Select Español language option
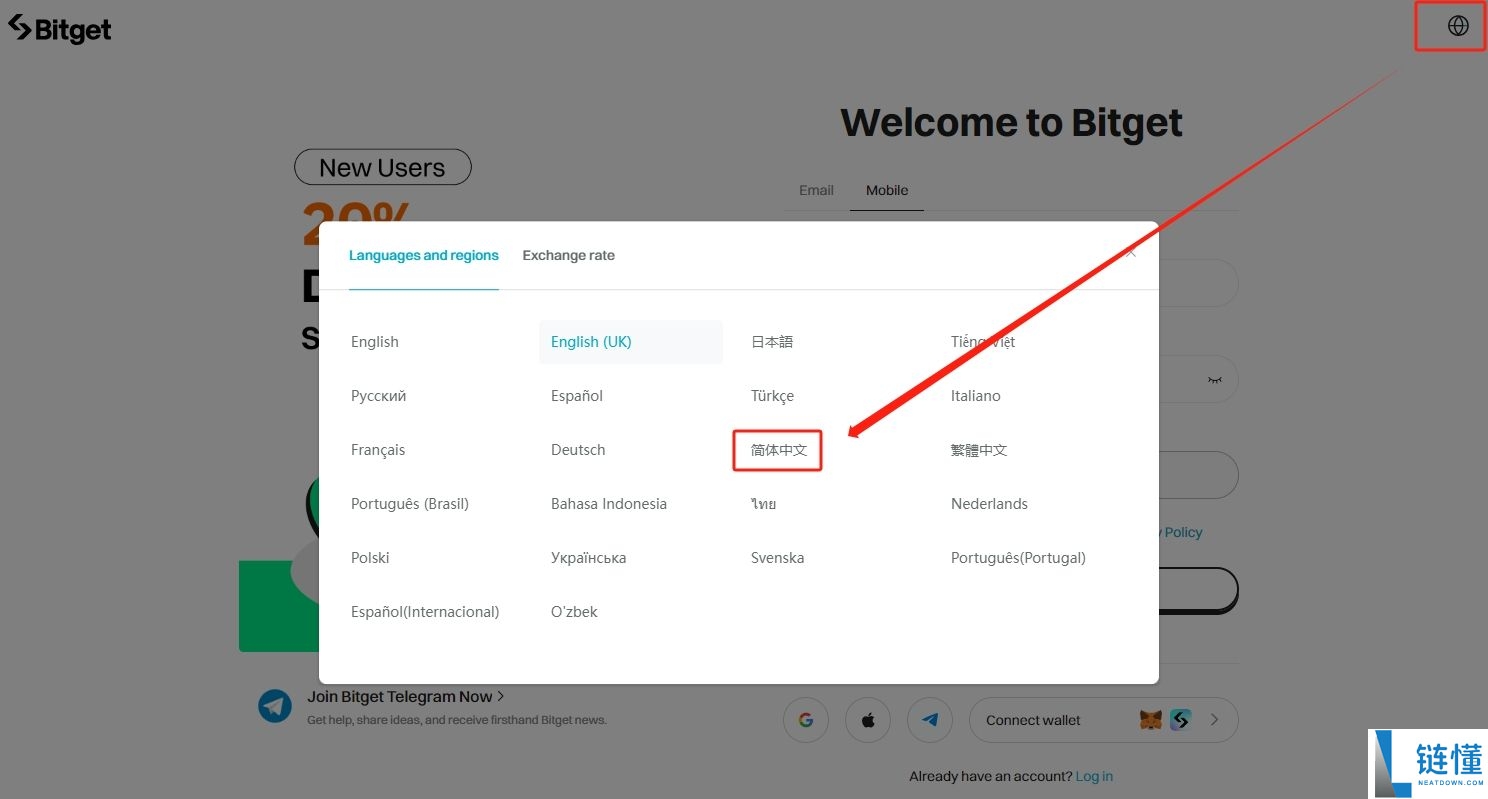 pyautogui.click(x=577, y=396)
